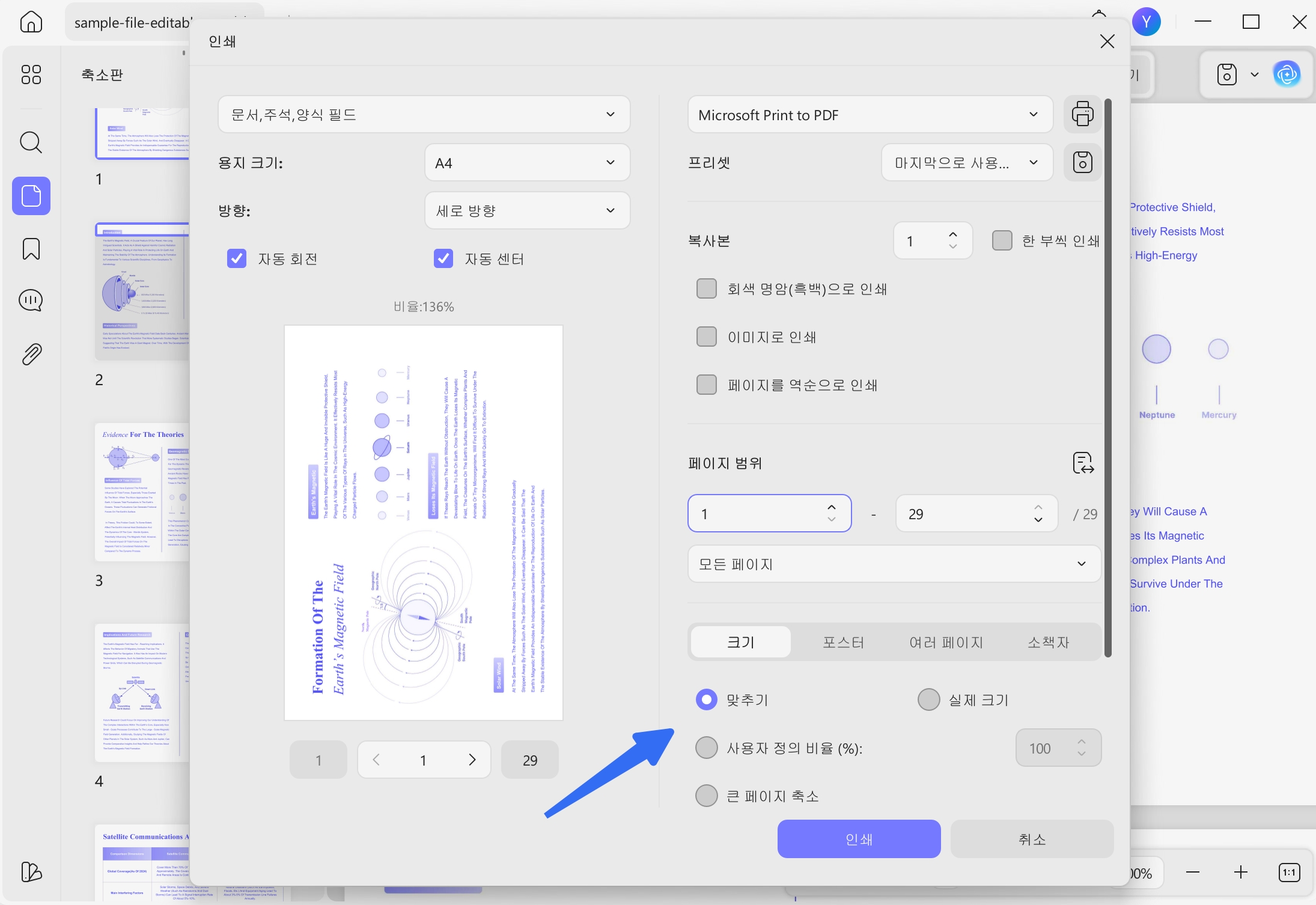Image resolution: width=1316 pixels, height=905 pixels.
Task: Select 사용자 정의 비율 (%) radio button
Action: (x=707, y=748)
